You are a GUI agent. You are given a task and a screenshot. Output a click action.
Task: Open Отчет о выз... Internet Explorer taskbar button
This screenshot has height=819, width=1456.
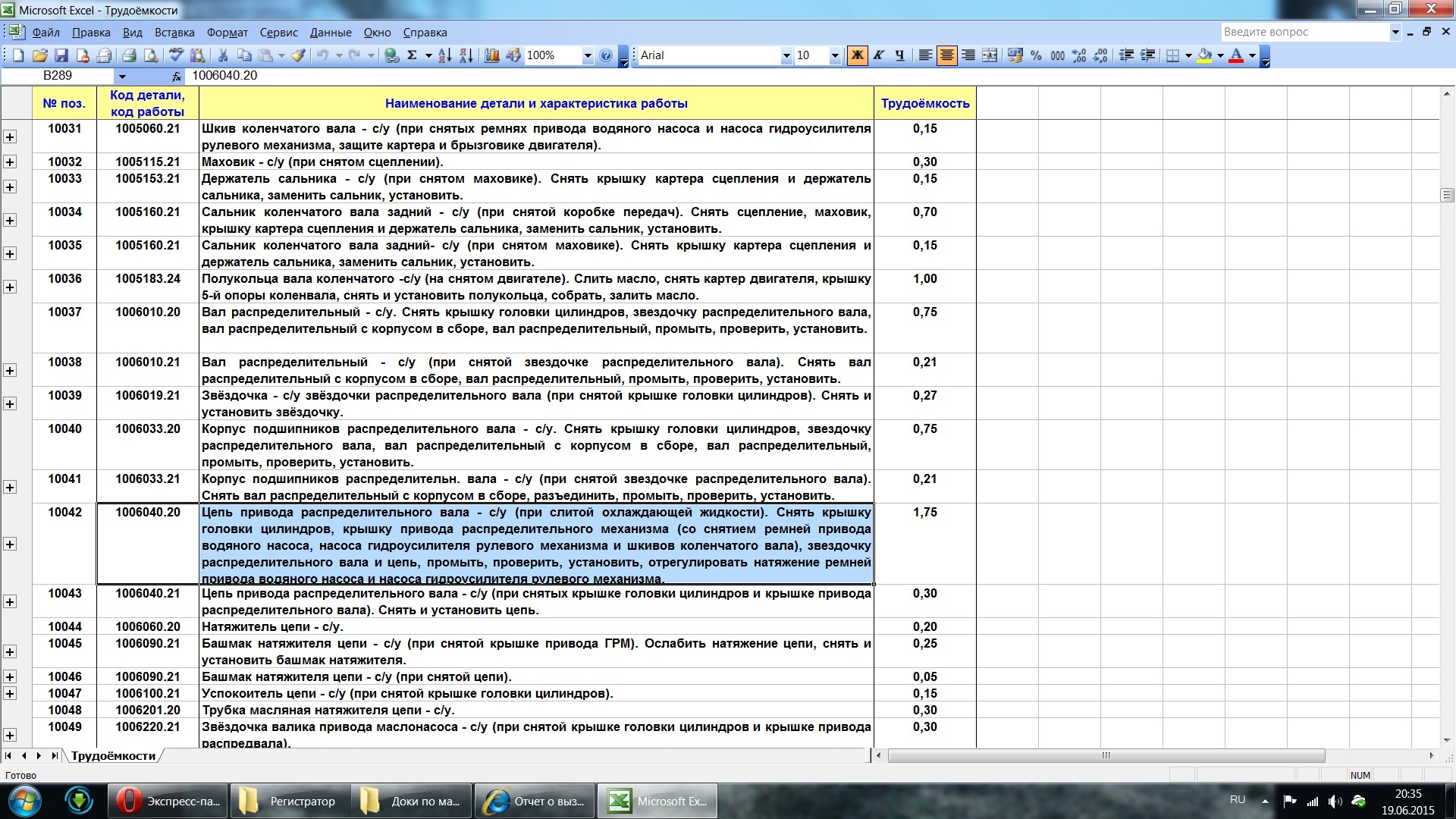coord(535,802)
